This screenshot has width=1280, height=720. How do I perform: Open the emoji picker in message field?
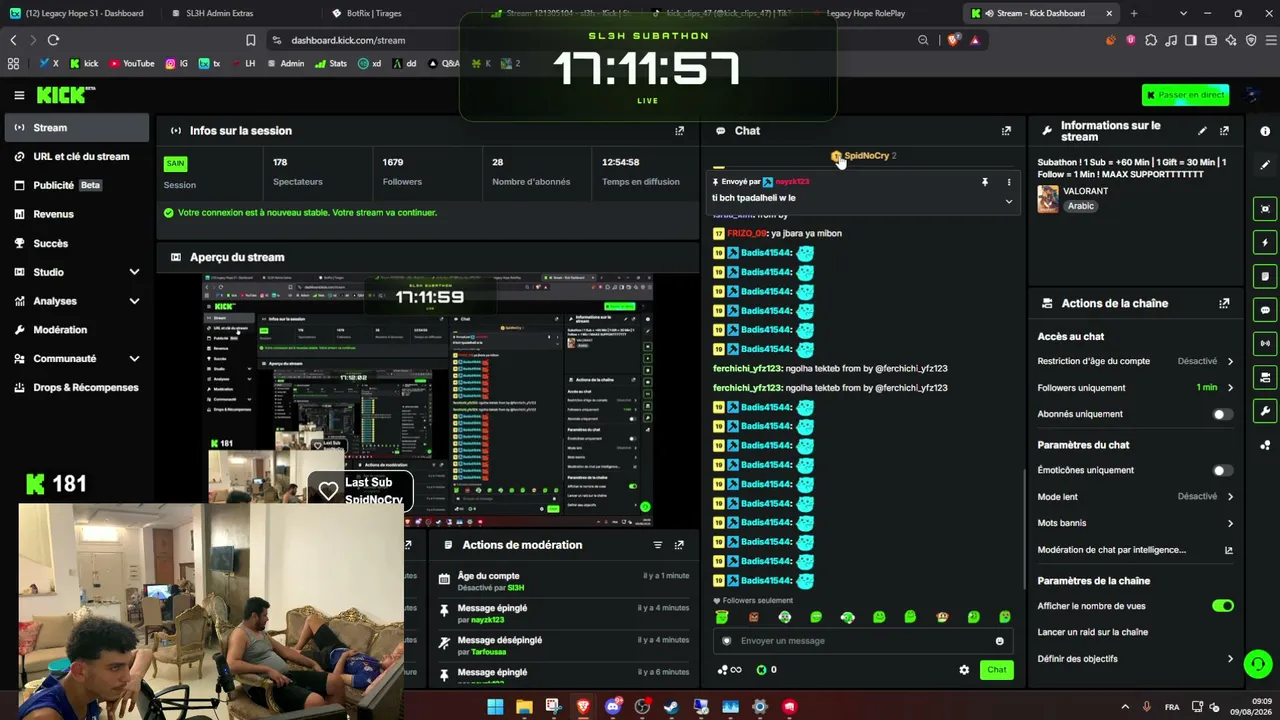(x=999, y=641)
